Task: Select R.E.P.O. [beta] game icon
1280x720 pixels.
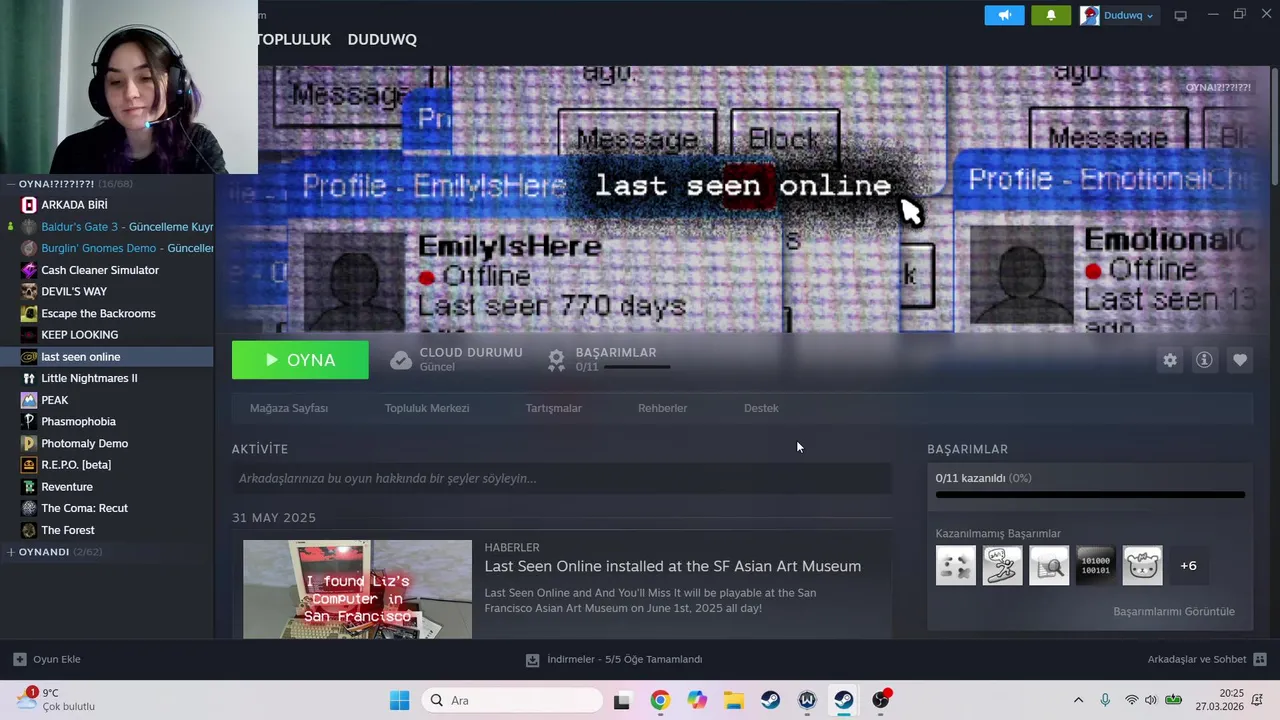Action: 29,465
